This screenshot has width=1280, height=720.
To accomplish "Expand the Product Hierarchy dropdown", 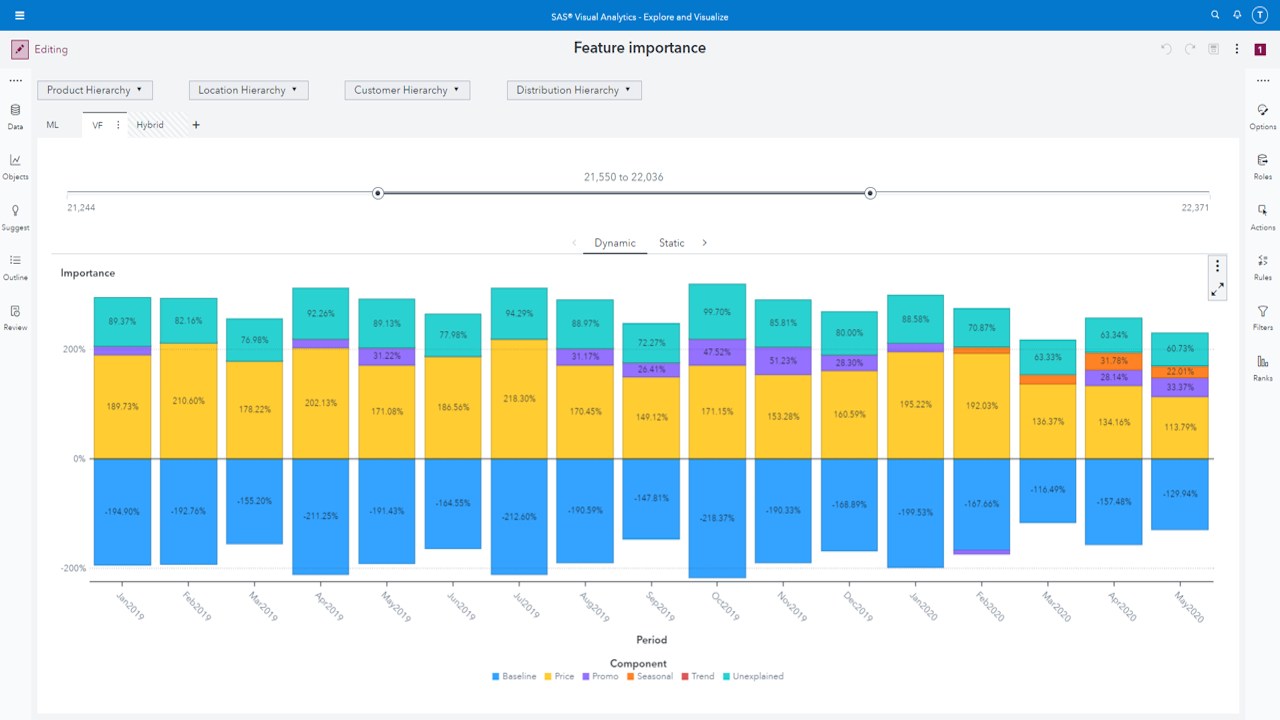I will pyautogui.click(x=95, y=90).
